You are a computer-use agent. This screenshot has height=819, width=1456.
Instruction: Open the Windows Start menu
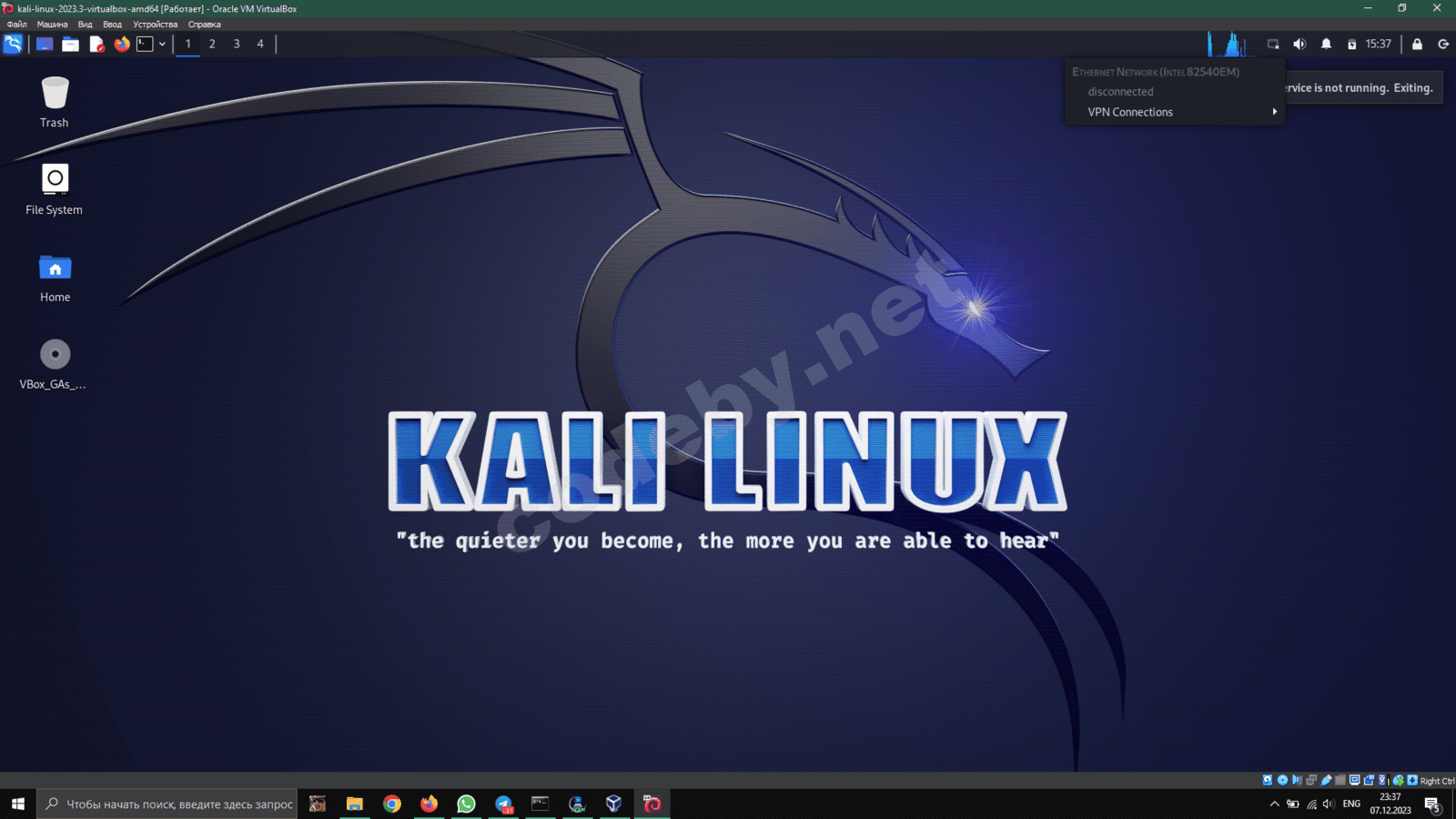(17, 804)
